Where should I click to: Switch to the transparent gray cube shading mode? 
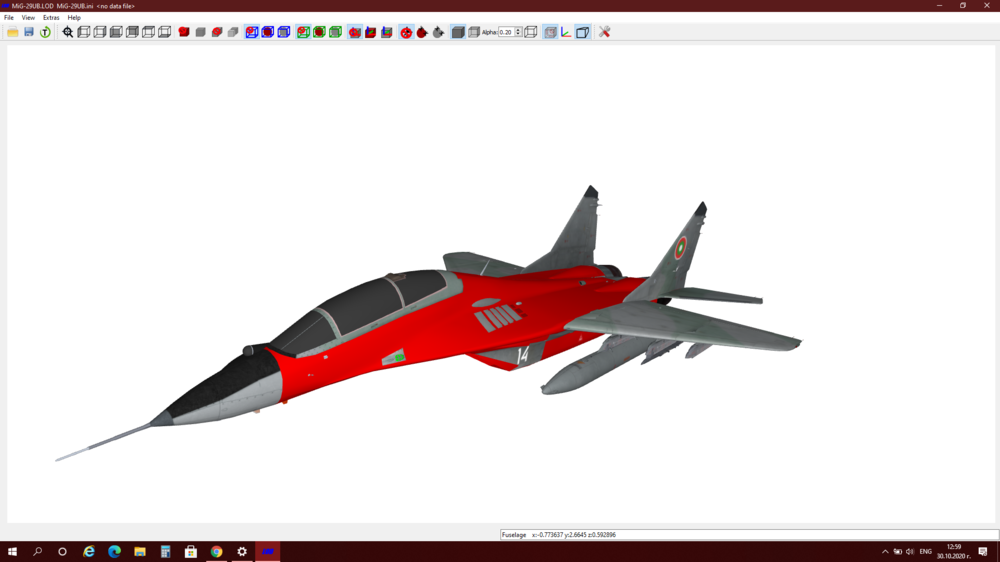(x=474, y=32)
